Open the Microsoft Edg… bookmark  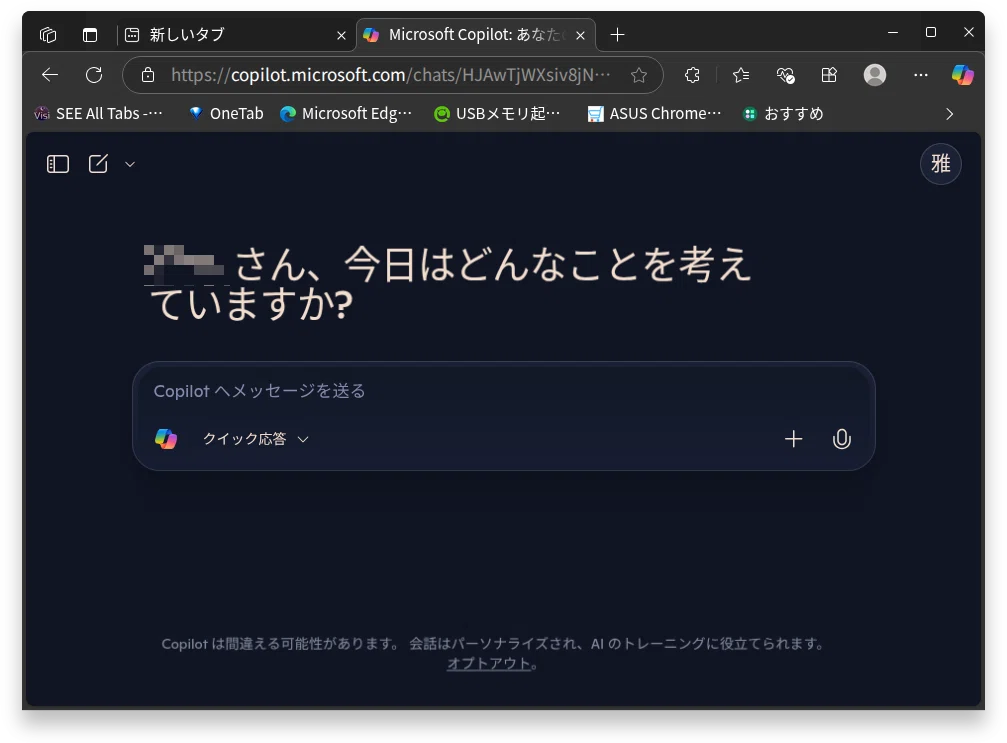click(x=346, y=114)
